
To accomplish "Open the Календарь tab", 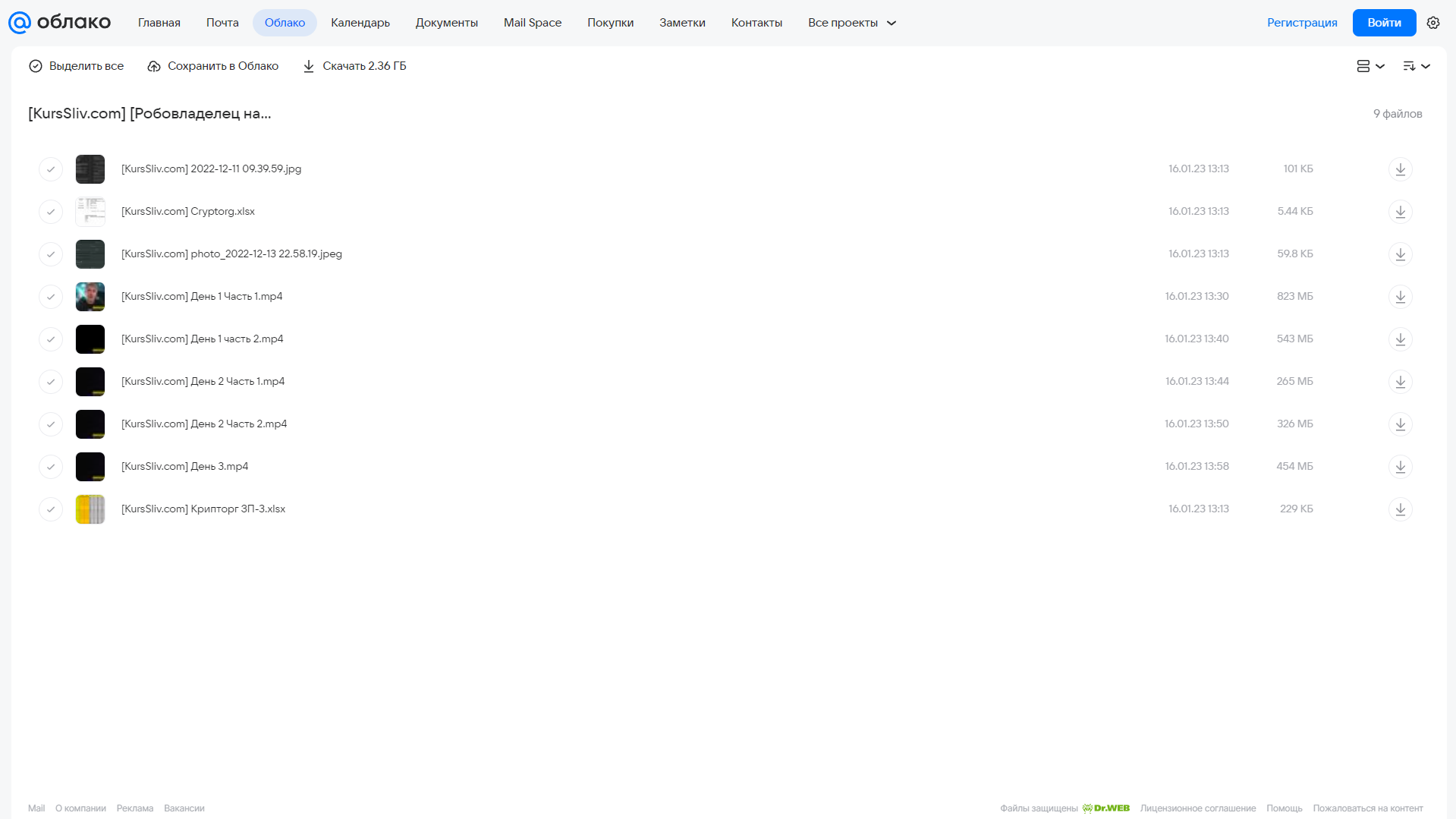I will (x=360, y=23).
